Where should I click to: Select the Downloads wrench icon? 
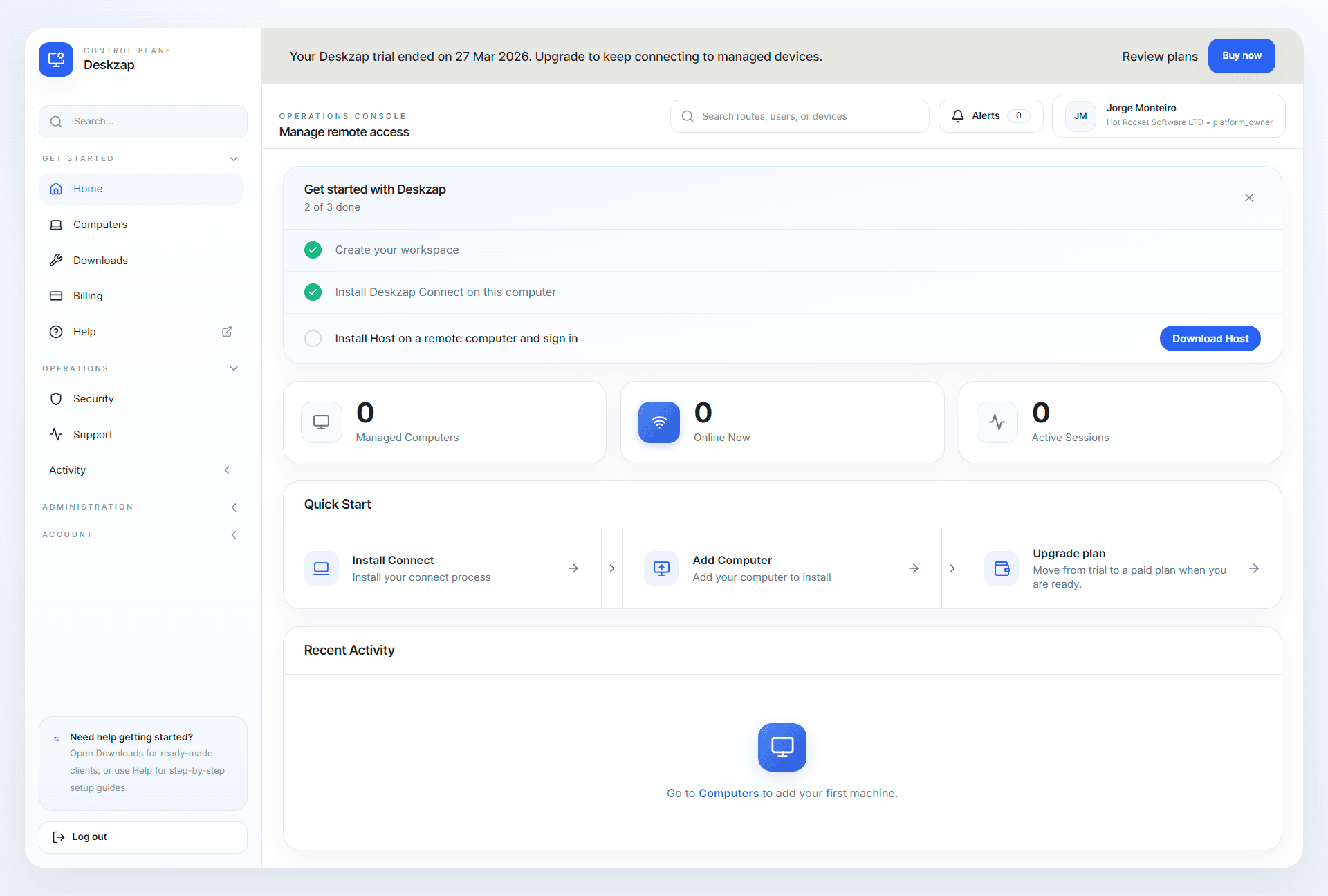pos(56,260)
